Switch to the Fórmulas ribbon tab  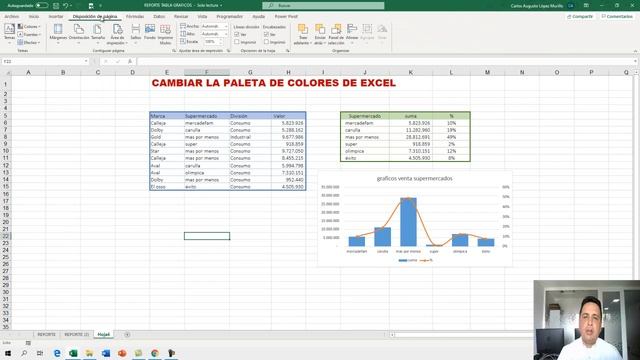[x=135, y=16]
